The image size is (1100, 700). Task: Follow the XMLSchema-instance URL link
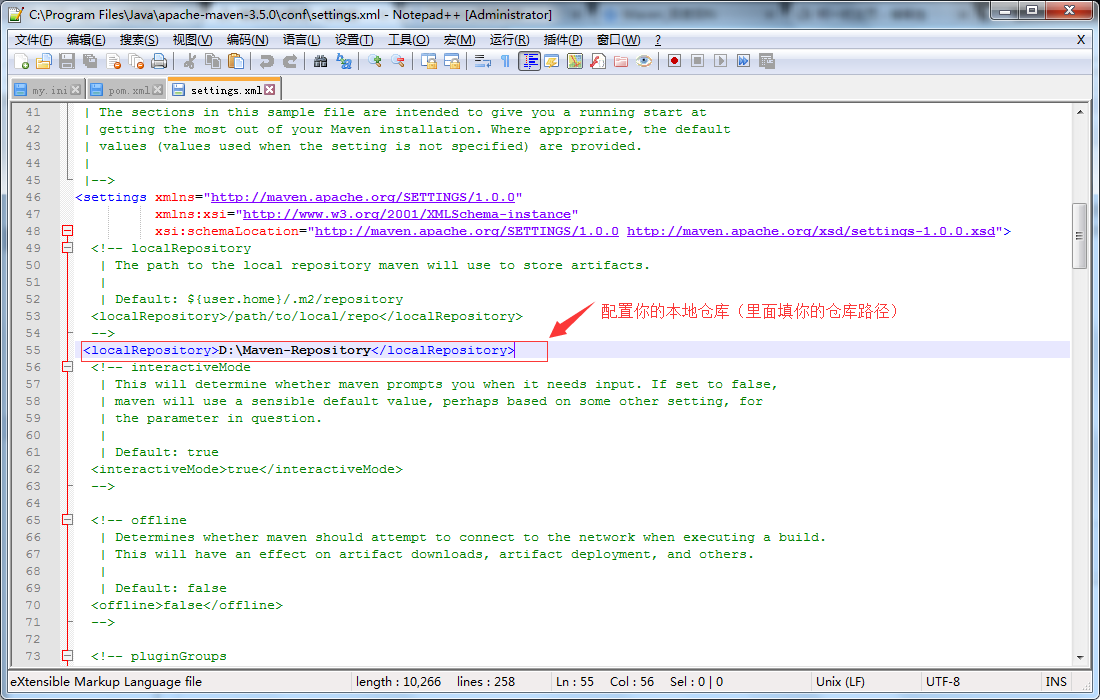(406, 214)
